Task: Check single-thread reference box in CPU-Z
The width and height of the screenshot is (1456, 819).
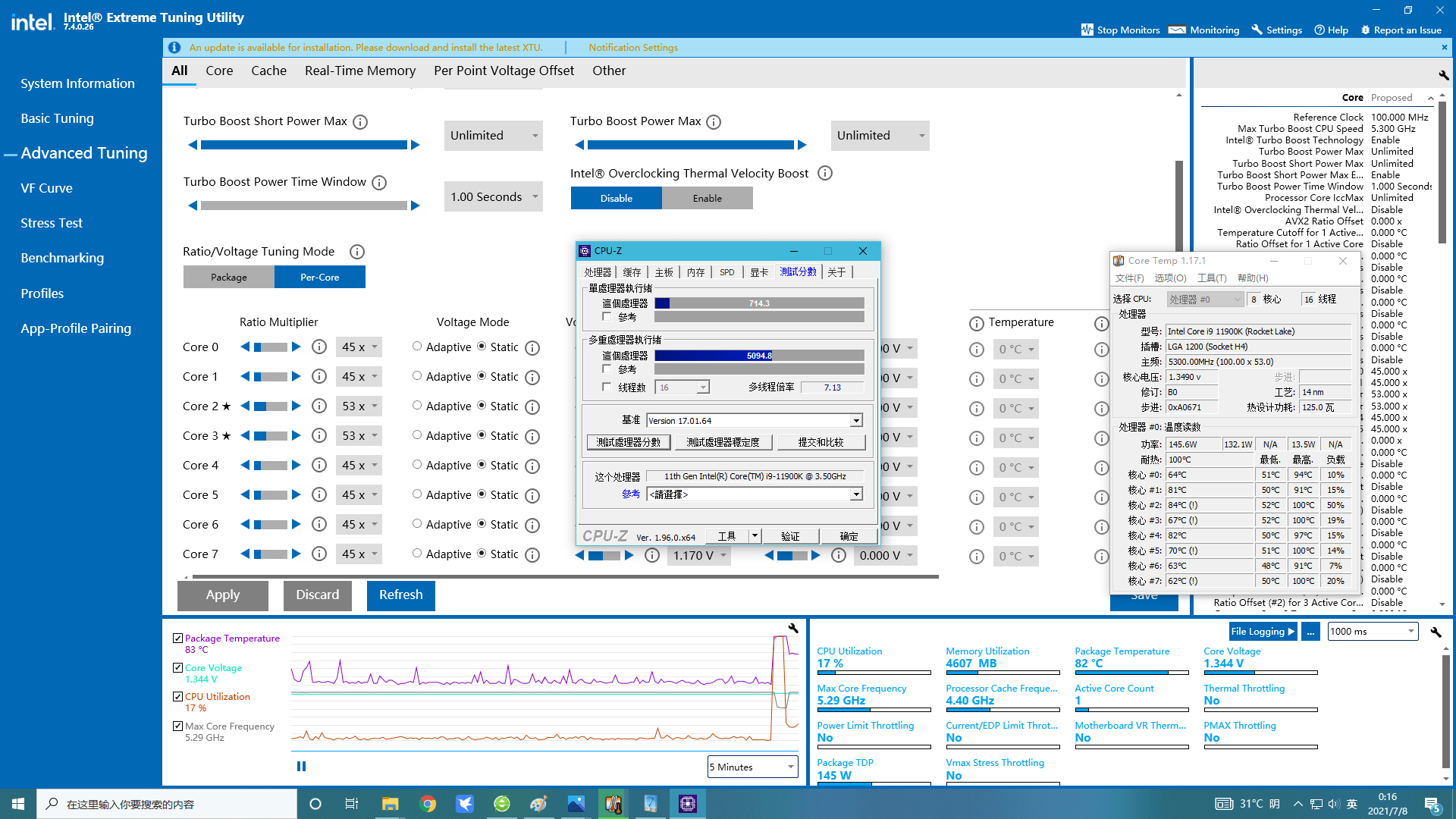Action: (x=607, y=317)
